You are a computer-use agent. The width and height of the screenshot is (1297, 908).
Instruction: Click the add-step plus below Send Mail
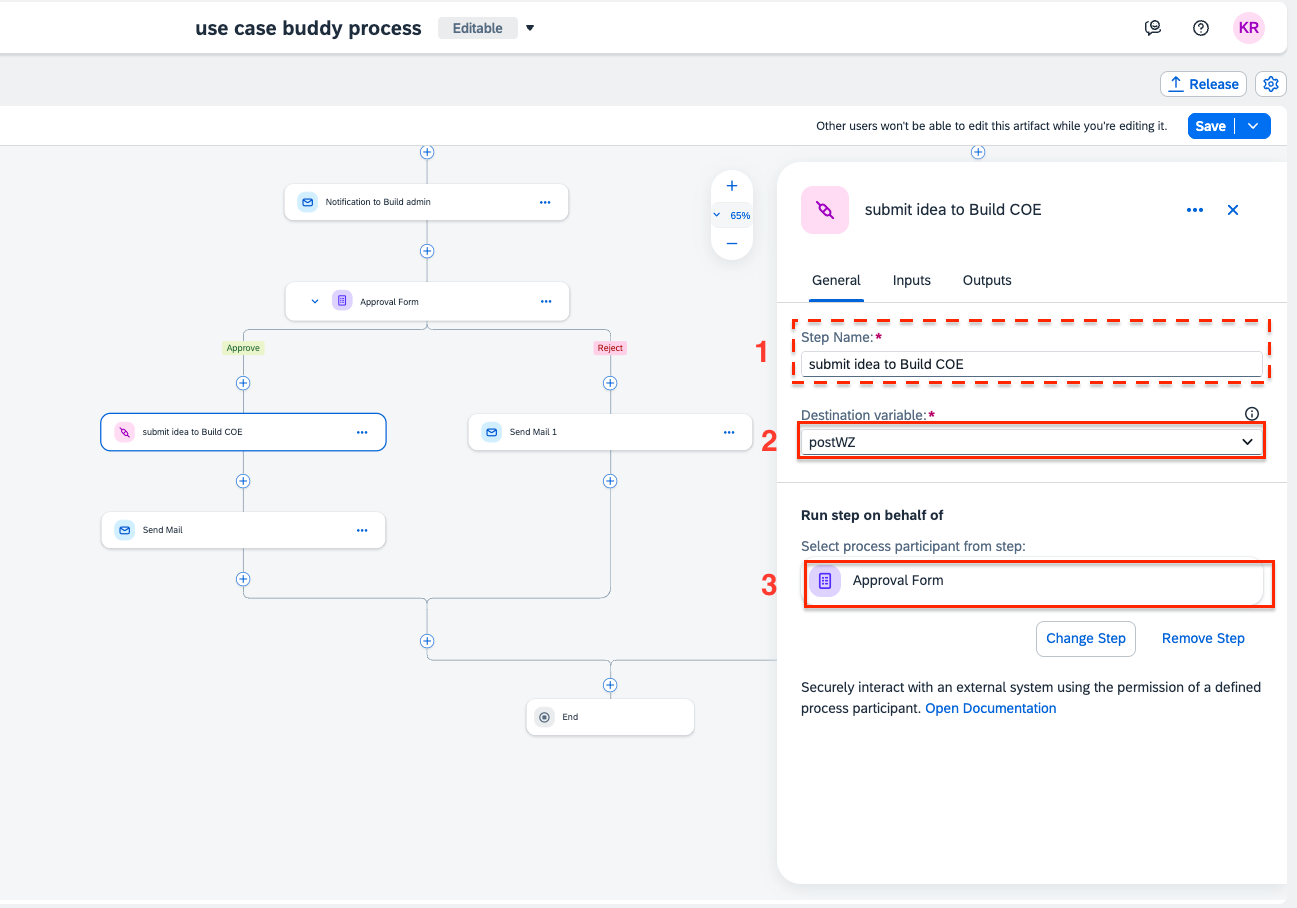tap(242, 579)
